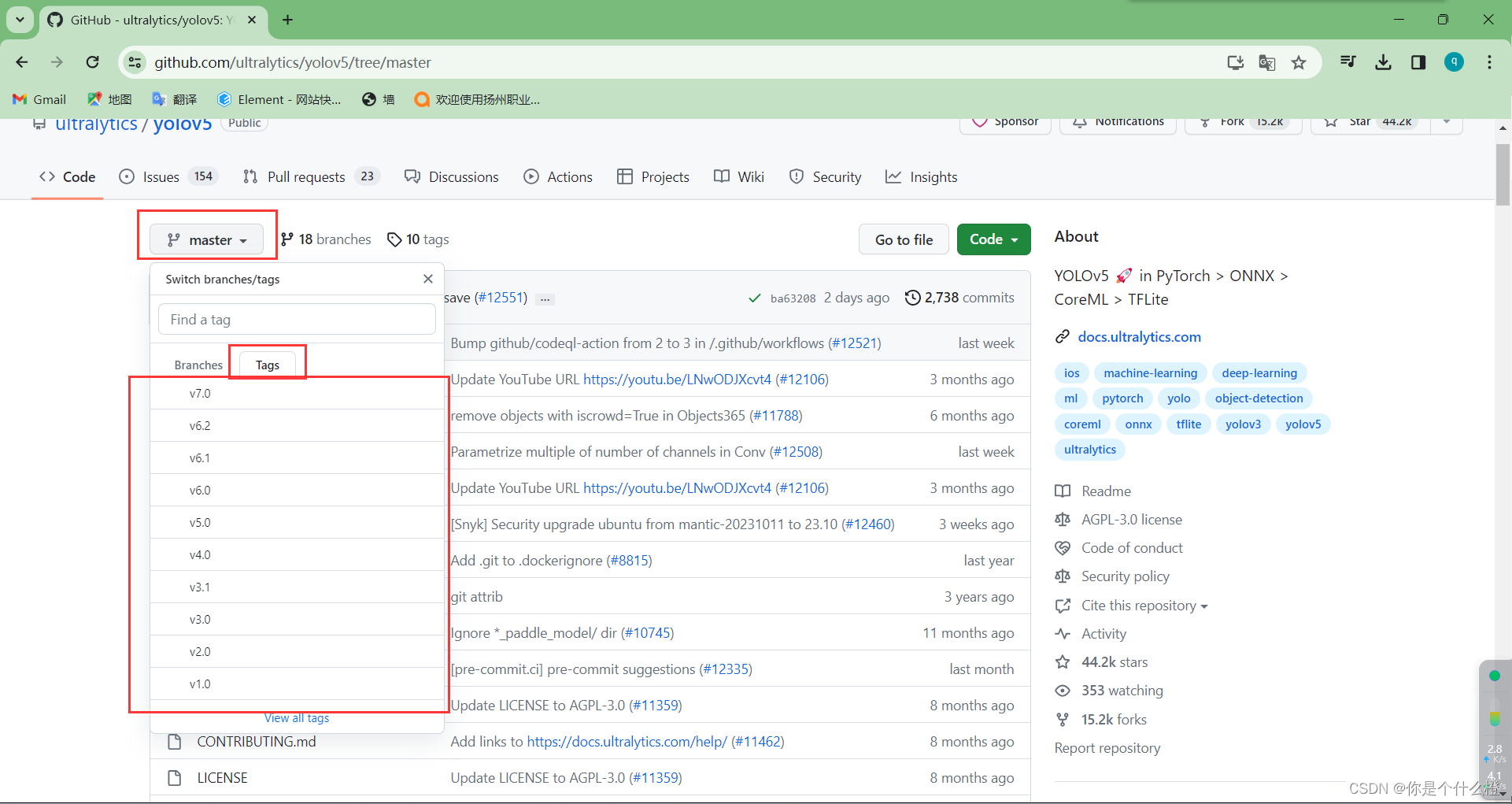Toggle the master branch selector dropdown
The image size is (1512, 804).
(x=207, y=239)
